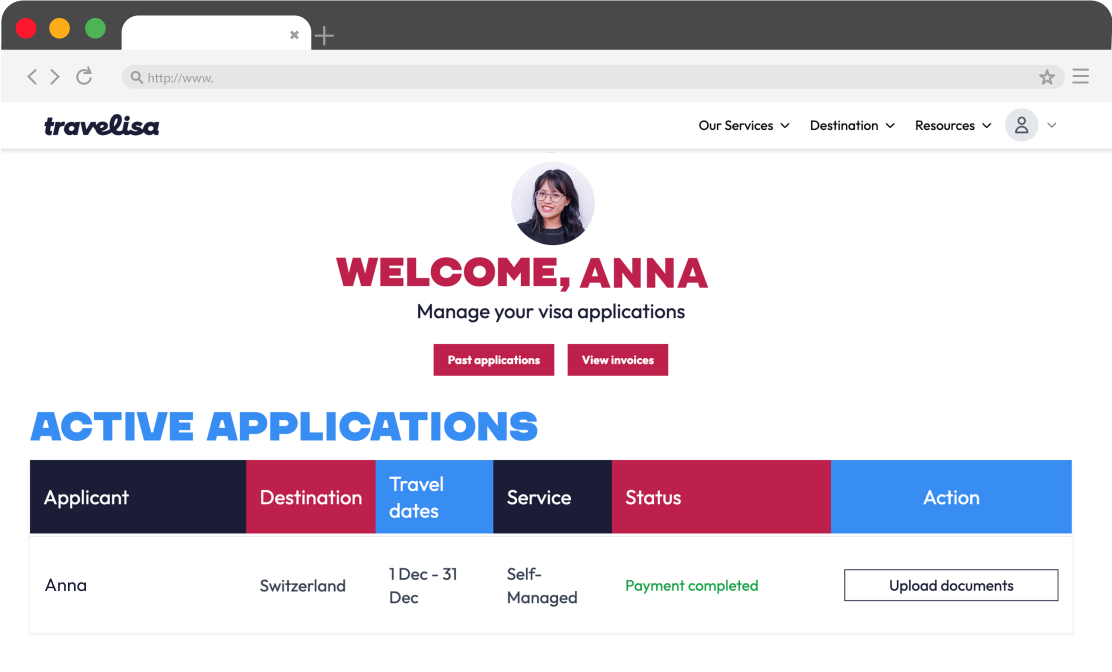Click the Upload documents button
1112x672 pixels.
(x=951, y=586)
